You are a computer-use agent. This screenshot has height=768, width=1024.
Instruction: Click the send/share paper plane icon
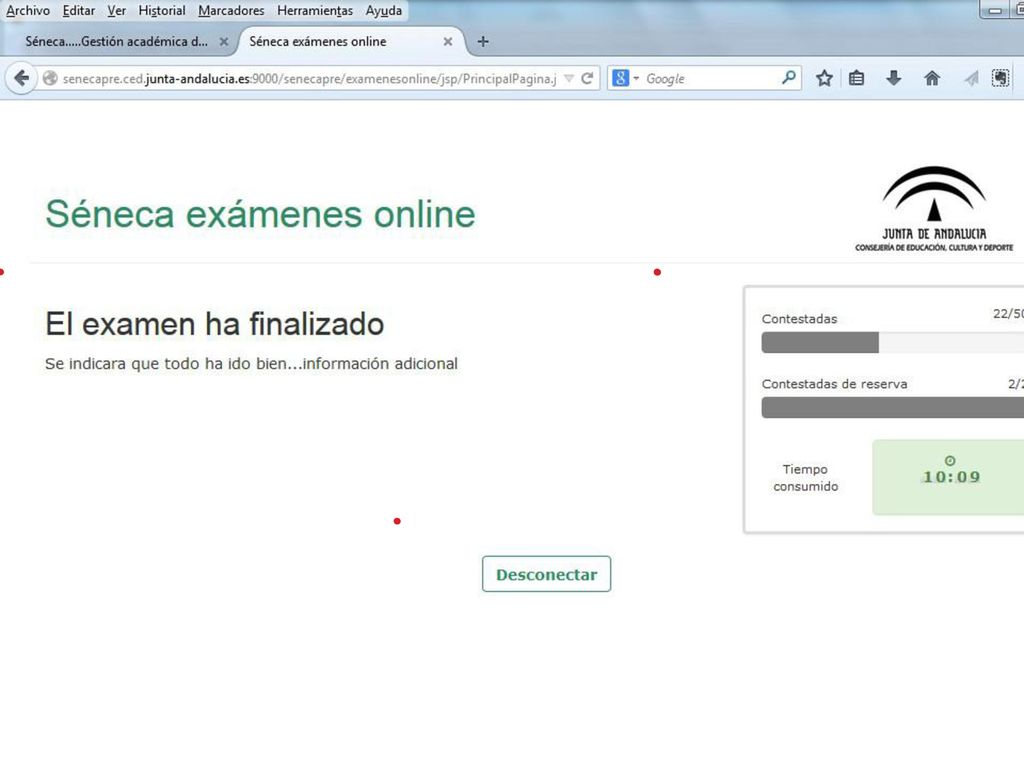[x=971, y=78]
